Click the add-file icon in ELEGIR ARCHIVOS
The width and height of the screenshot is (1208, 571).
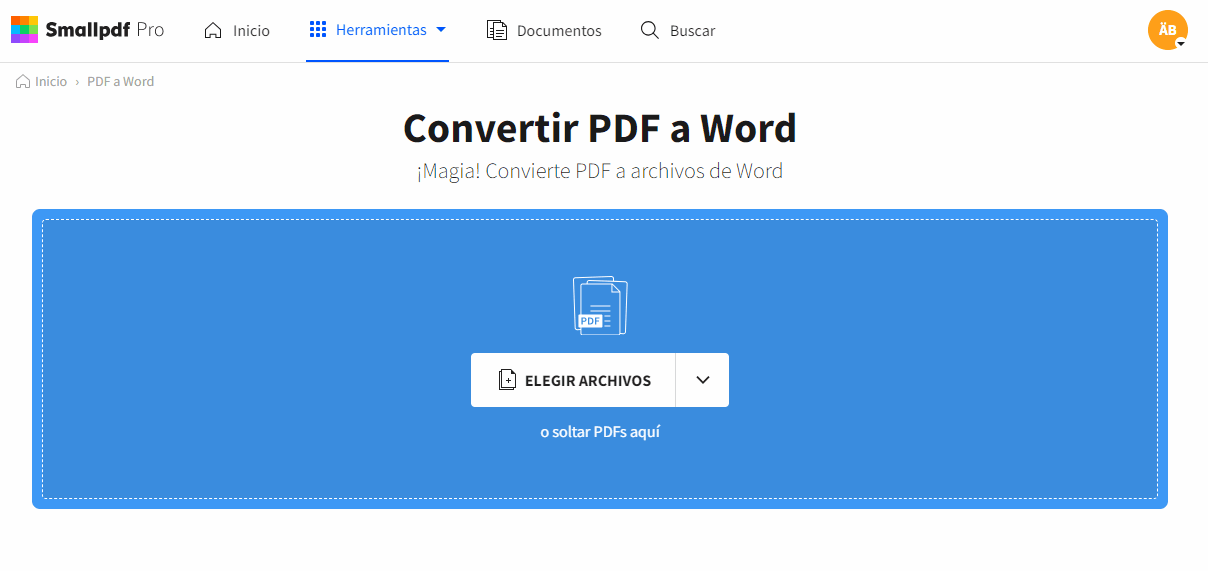[x=508, y=380]
